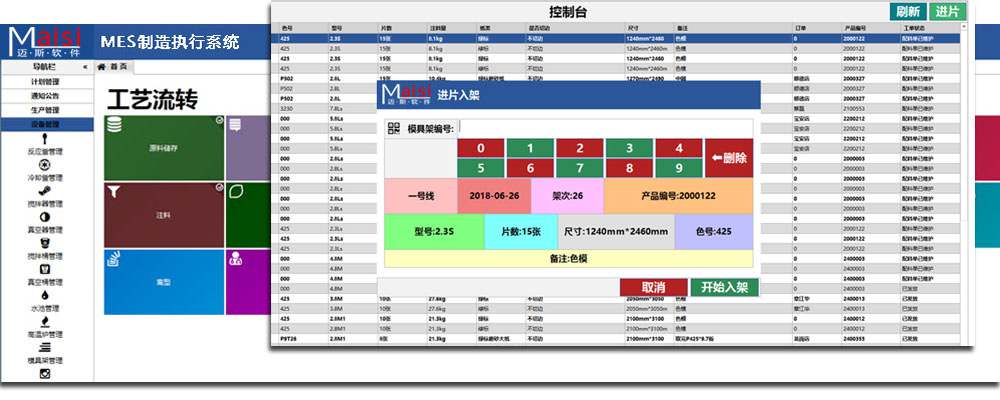Viewport: 1000px width, 400px height.
Task: Click the 反应釜管理 sidebar icon
Action: point(45,138)
